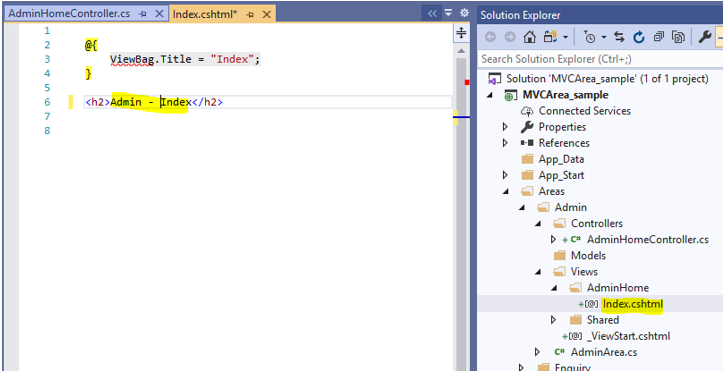724x378 pixels.
Task: Select AdminArea.cs file
Action: coord(603,352)
